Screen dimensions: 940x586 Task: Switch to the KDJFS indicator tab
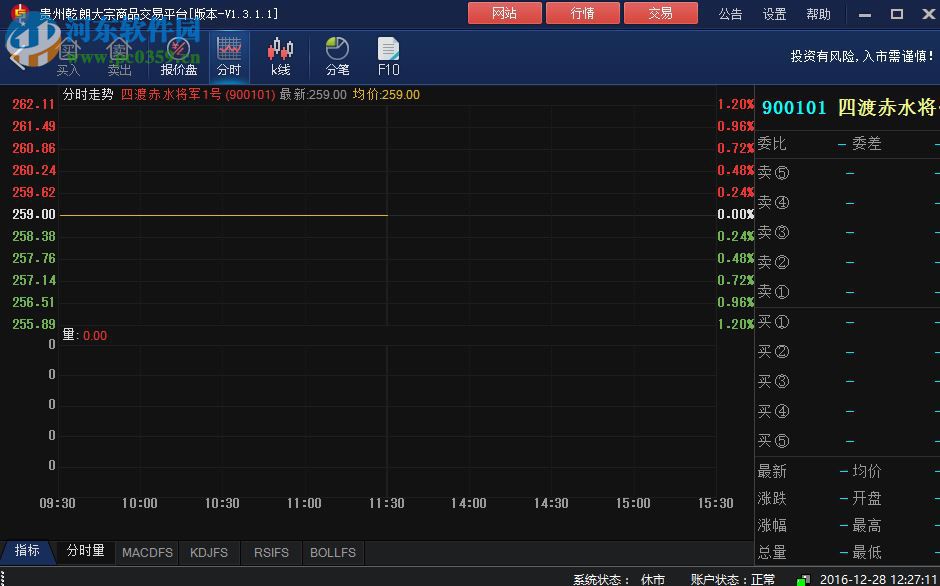209,552
